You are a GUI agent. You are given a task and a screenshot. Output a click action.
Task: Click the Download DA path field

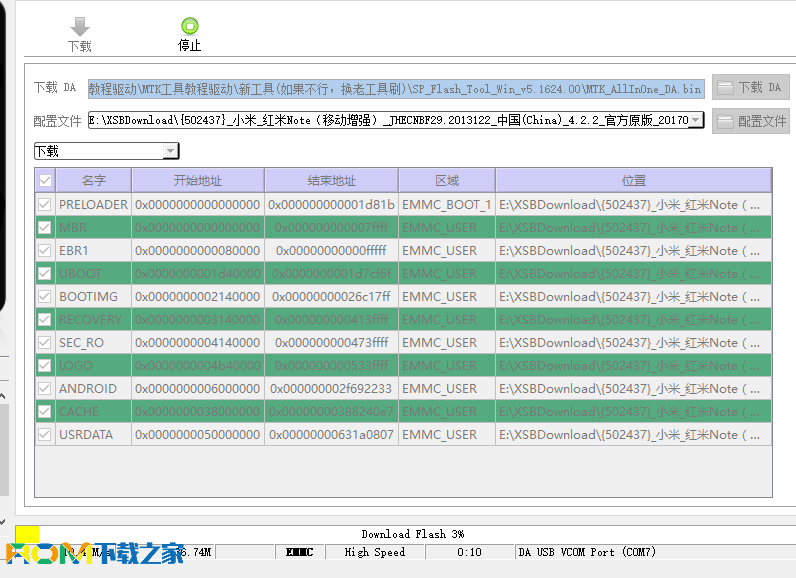click(396, 89)
